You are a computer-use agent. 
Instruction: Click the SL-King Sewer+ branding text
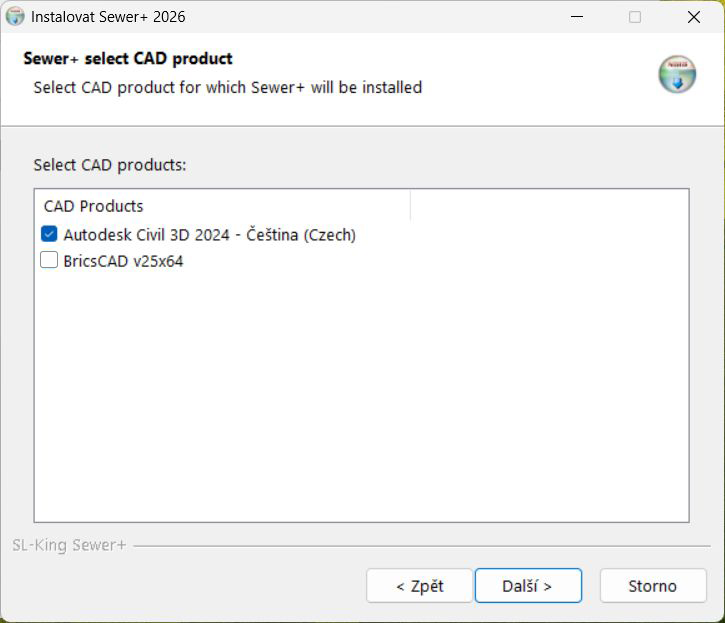pos(69,545)
